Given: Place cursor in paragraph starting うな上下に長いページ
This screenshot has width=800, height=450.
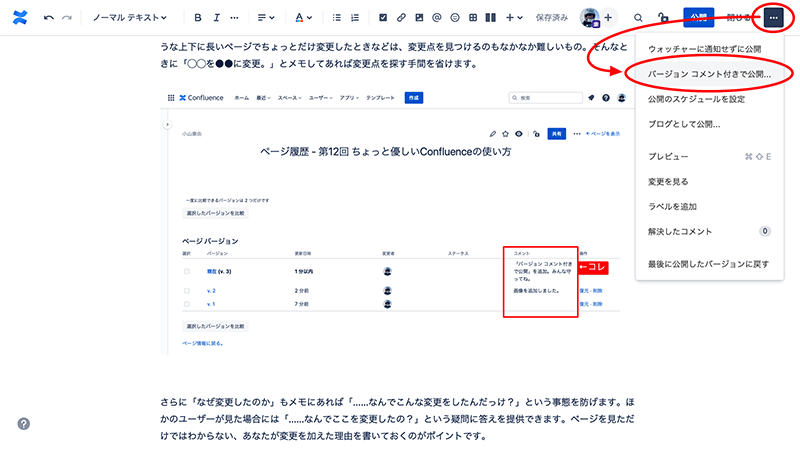Looking at the screenshot, I should (394, 55).
